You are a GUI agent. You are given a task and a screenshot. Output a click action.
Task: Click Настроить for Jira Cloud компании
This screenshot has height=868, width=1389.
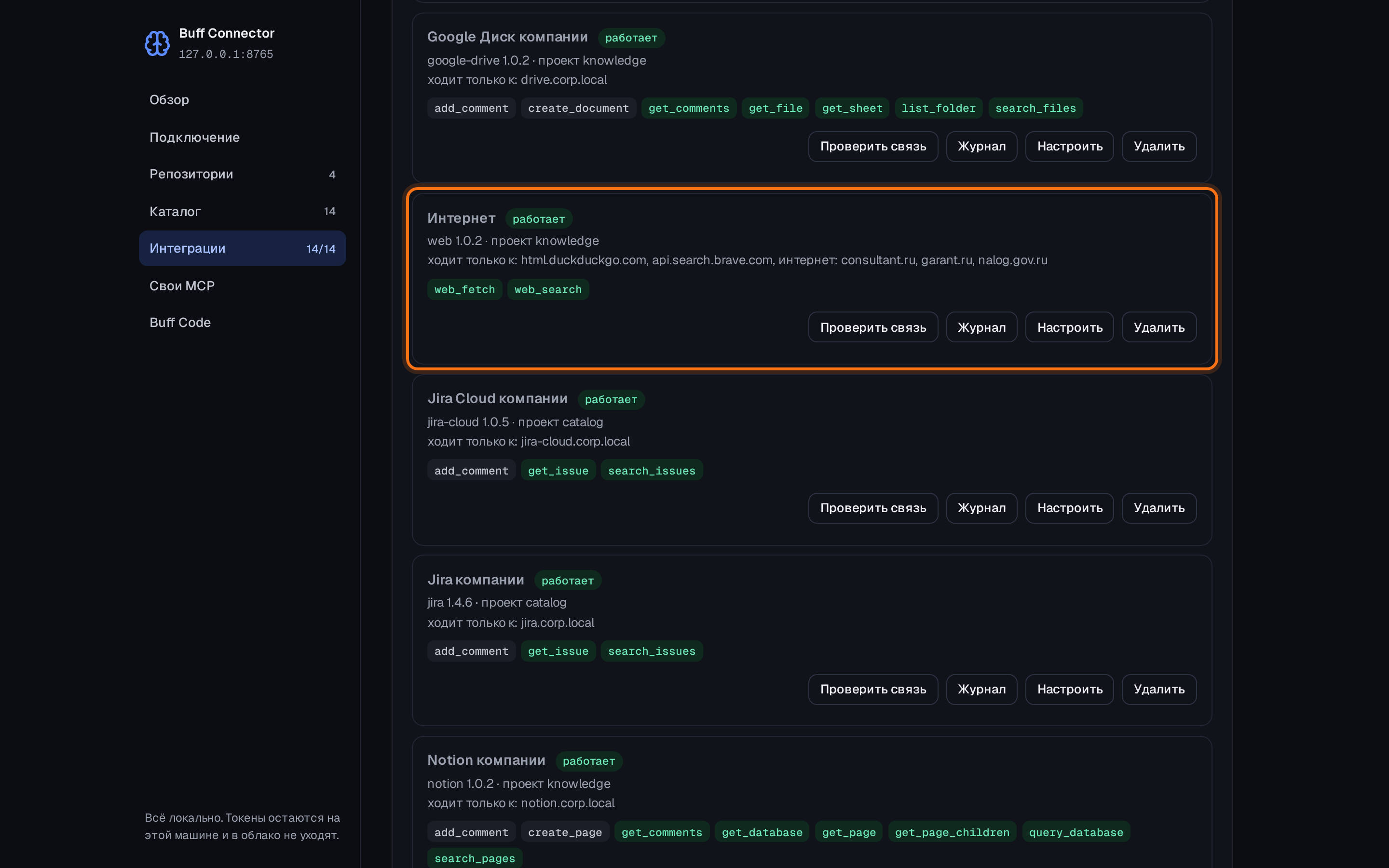[1069, 508]
